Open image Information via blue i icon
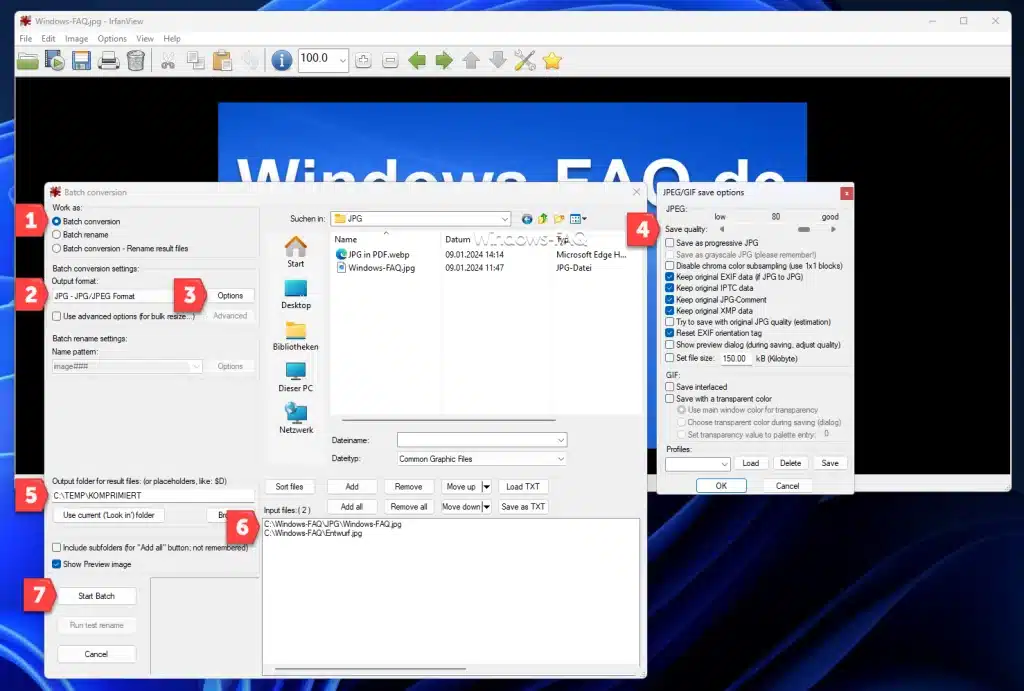 [281, 61]
